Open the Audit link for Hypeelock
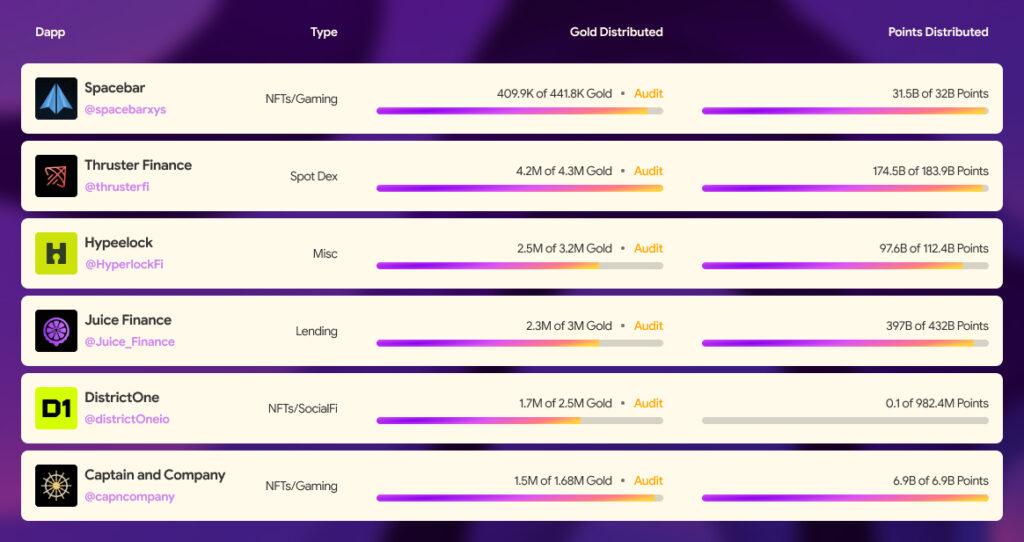 (x=648, y=248)
